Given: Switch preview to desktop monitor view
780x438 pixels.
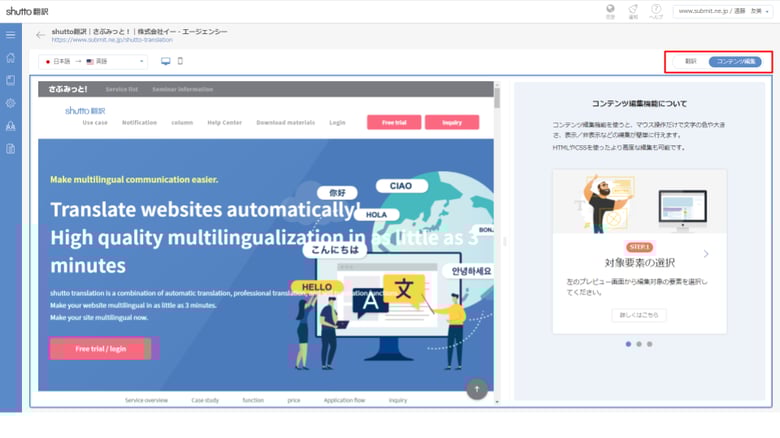Looking at the screenshot, I should click(x=166, y=61).
